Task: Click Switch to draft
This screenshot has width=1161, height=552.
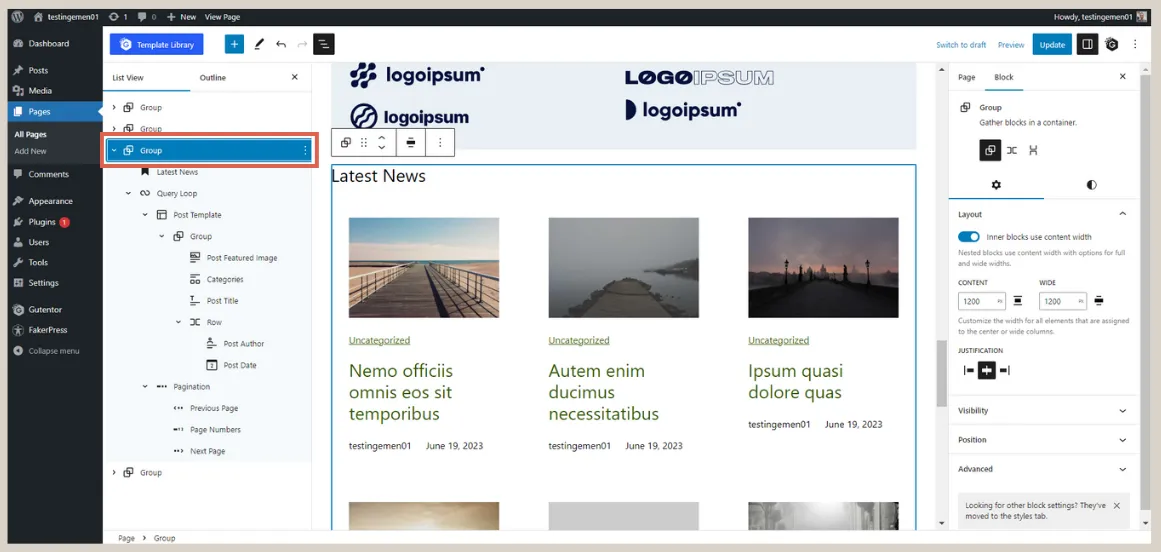Action: (961, 44)
